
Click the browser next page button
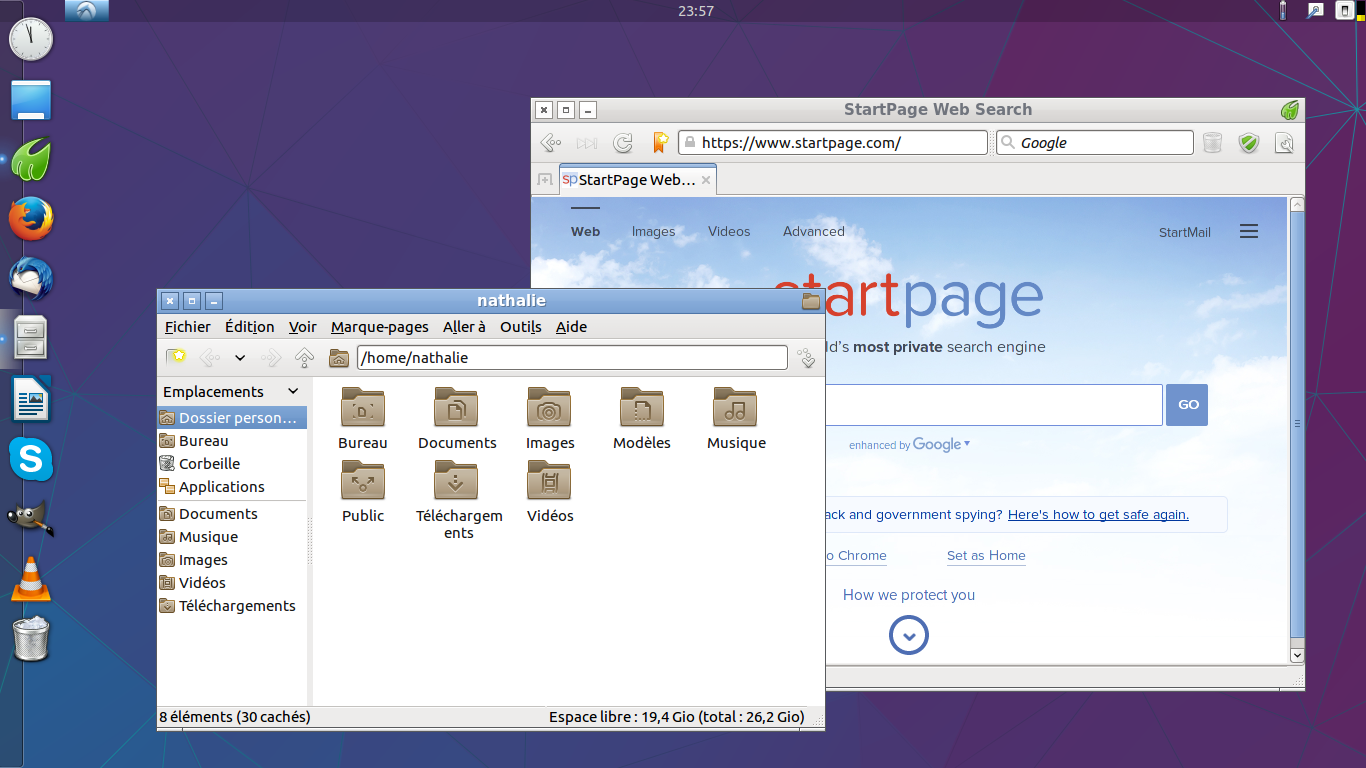[587, 143]
